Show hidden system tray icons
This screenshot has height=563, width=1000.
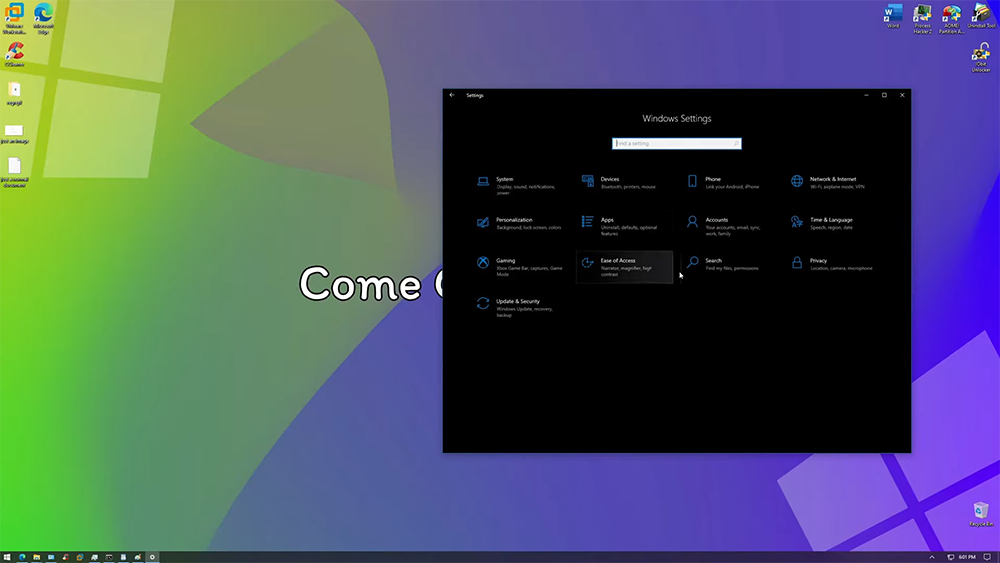click(932, 557)
